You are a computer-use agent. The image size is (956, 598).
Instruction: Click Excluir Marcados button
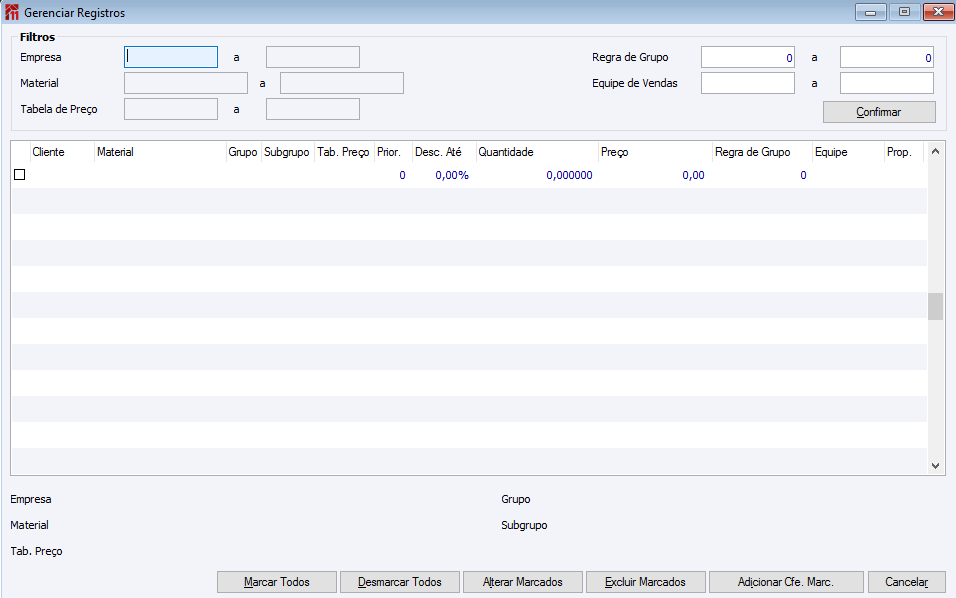click(645, 582)
